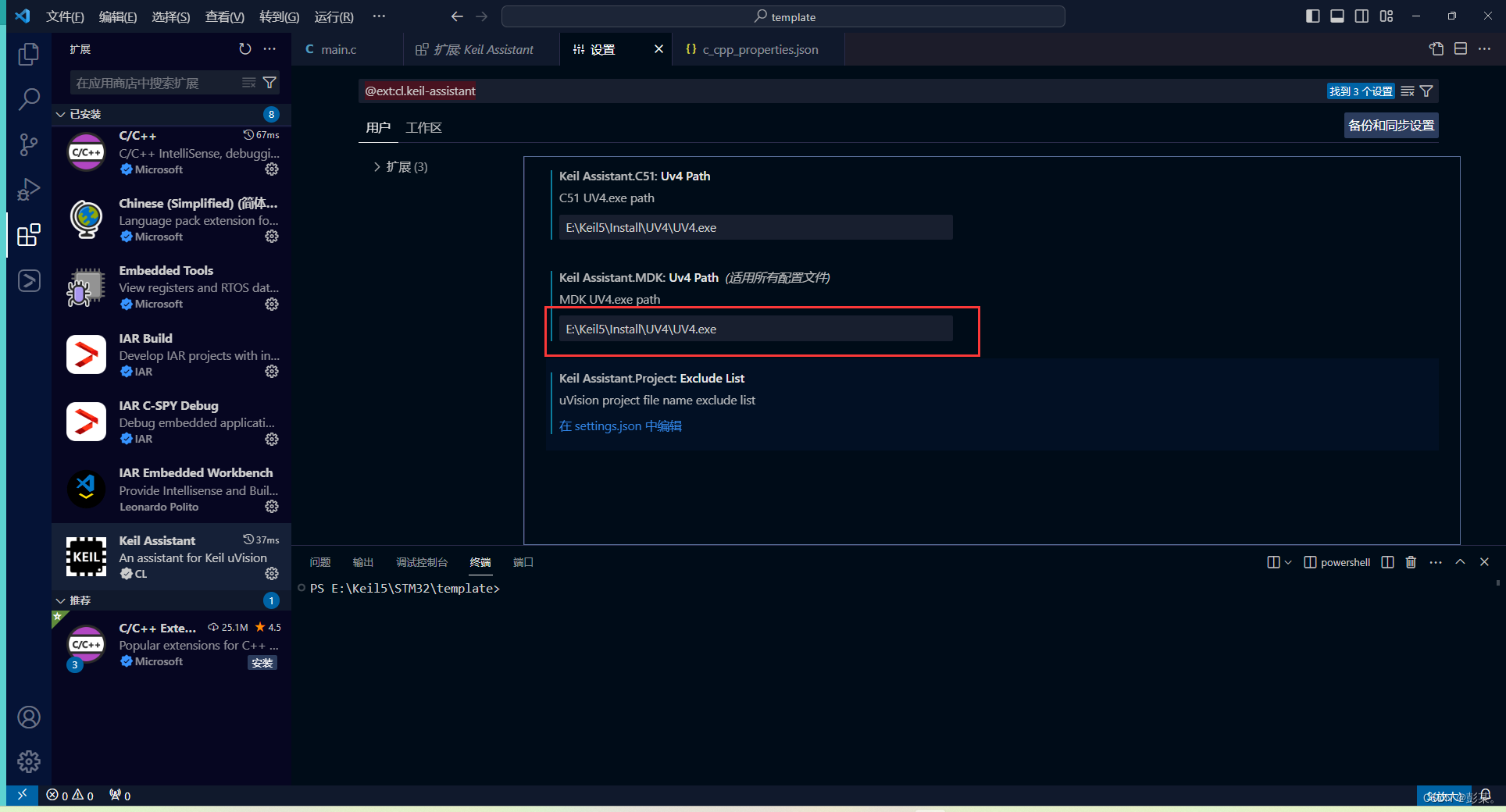Open notifications bell in status bar
This screenshot has width=1506, height=812.
[x=1486, y=796]
